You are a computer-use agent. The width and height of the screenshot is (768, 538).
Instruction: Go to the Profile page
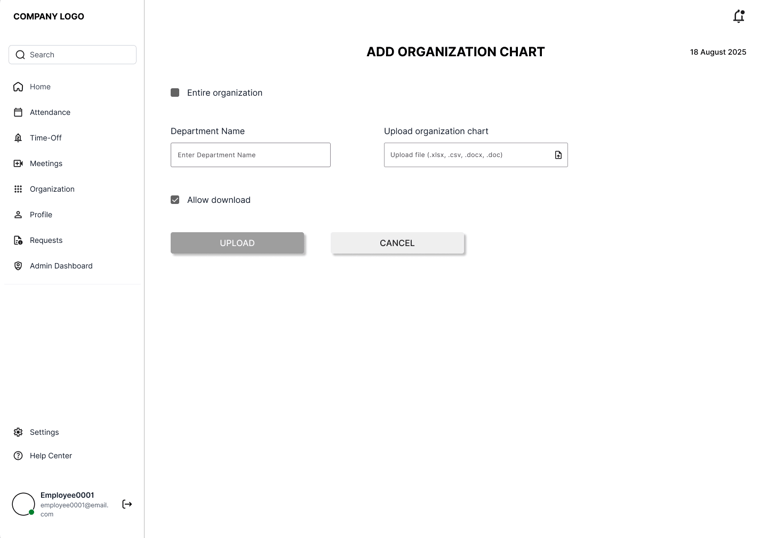pyautogui.click(x=40, y=215)
